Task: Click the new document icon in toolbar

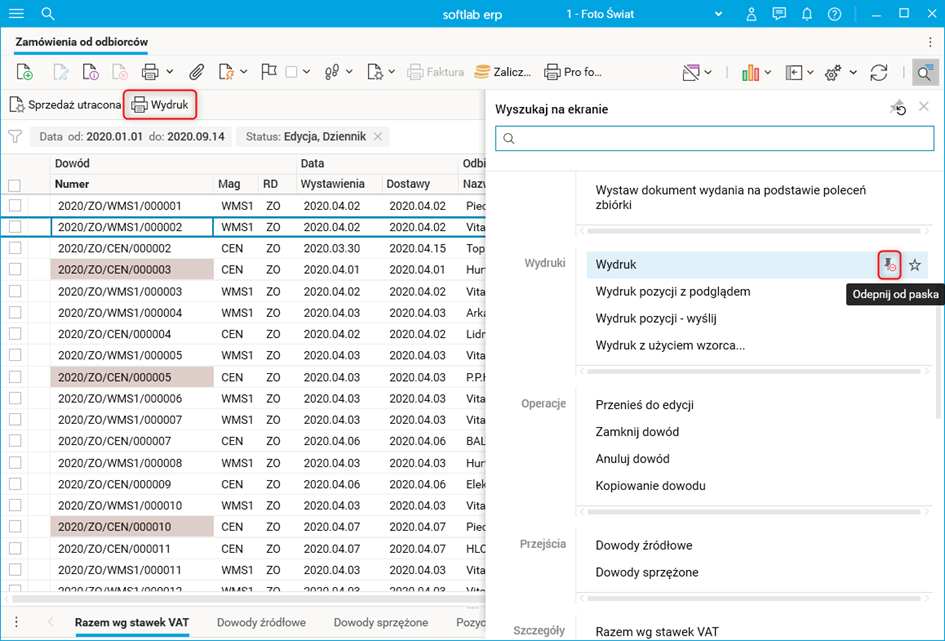Action: pos(25,72)
